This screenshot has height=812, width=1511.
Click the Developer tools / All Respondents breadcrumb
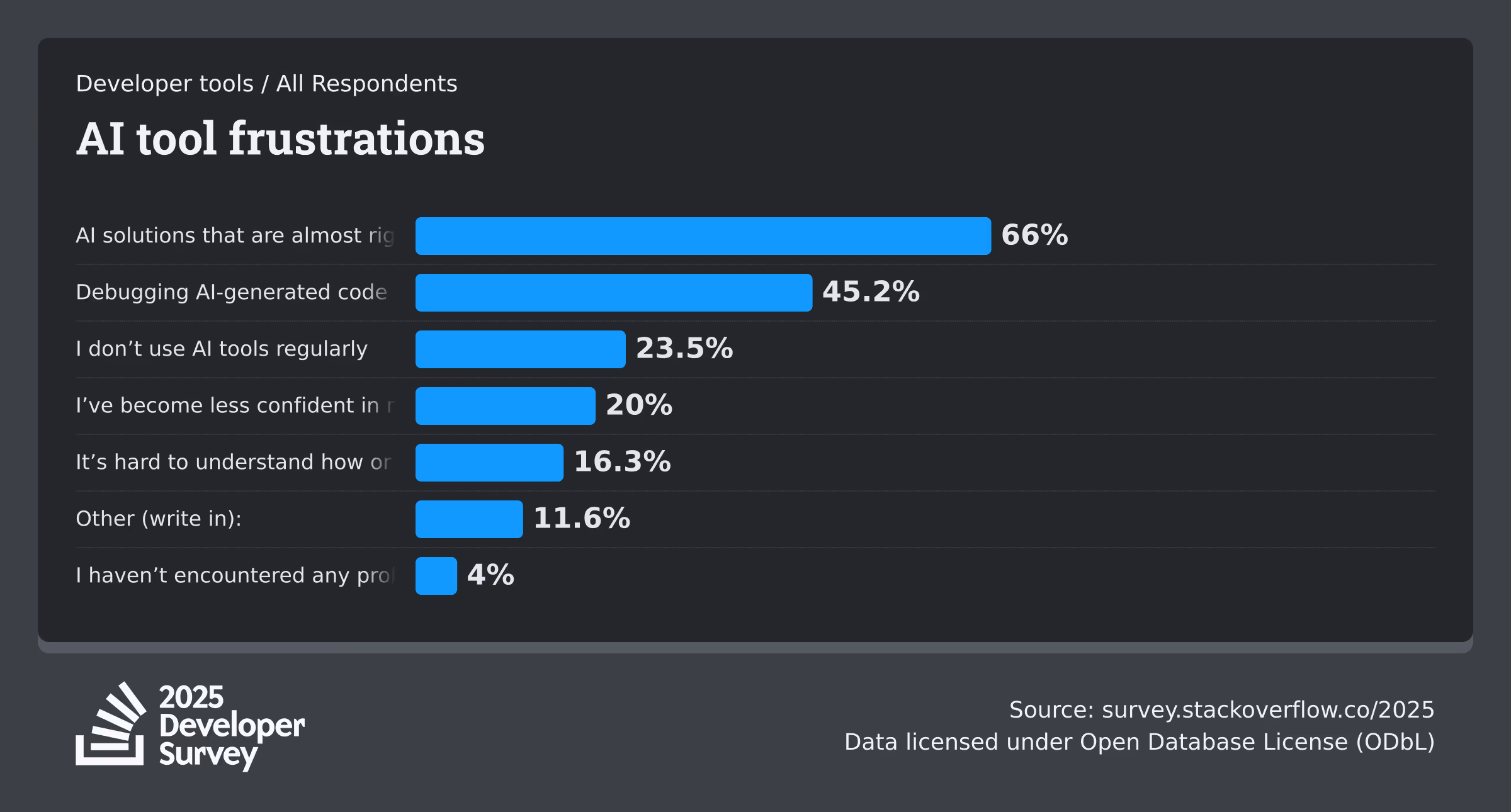266,84
